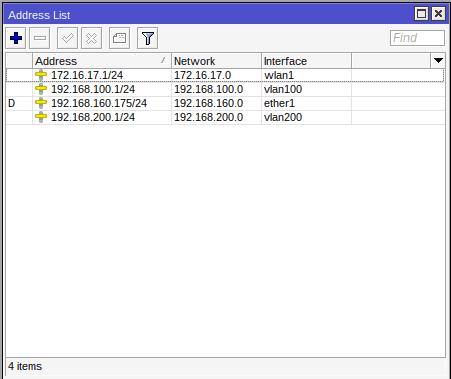This screenshot has width=451, height=379.
Task: Click network cell 192.168.160.0
Action: point(209,103)
